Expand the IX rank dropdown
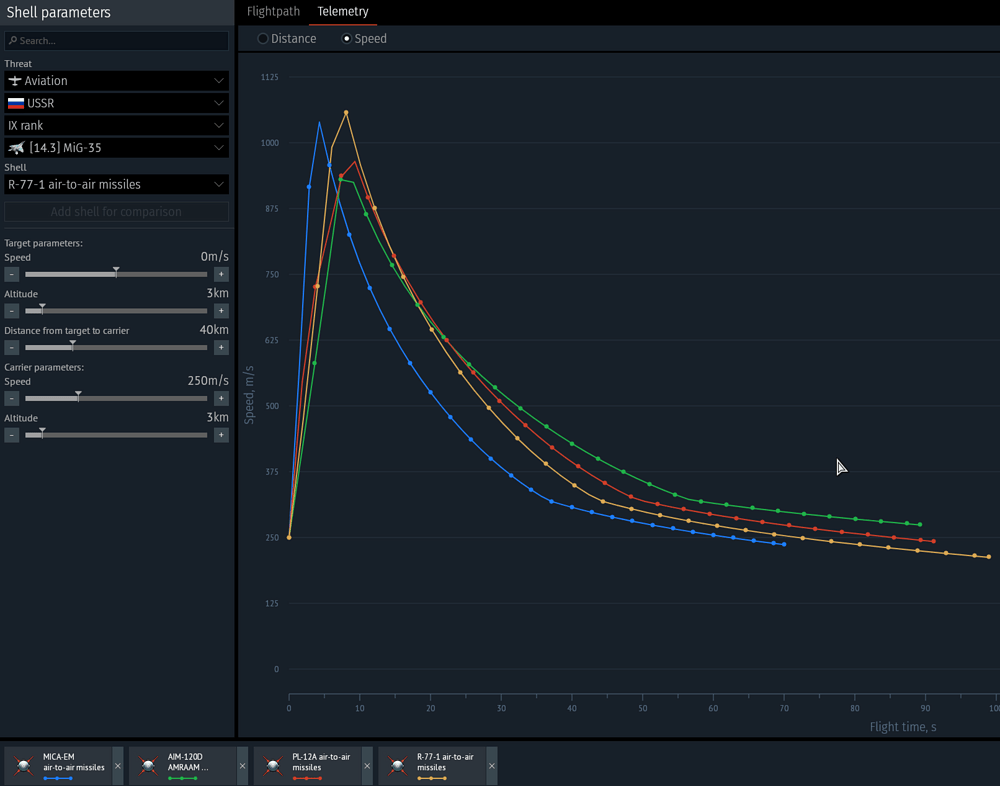The width and height of the screenshot is (1000, 786). tap(117, 126)
